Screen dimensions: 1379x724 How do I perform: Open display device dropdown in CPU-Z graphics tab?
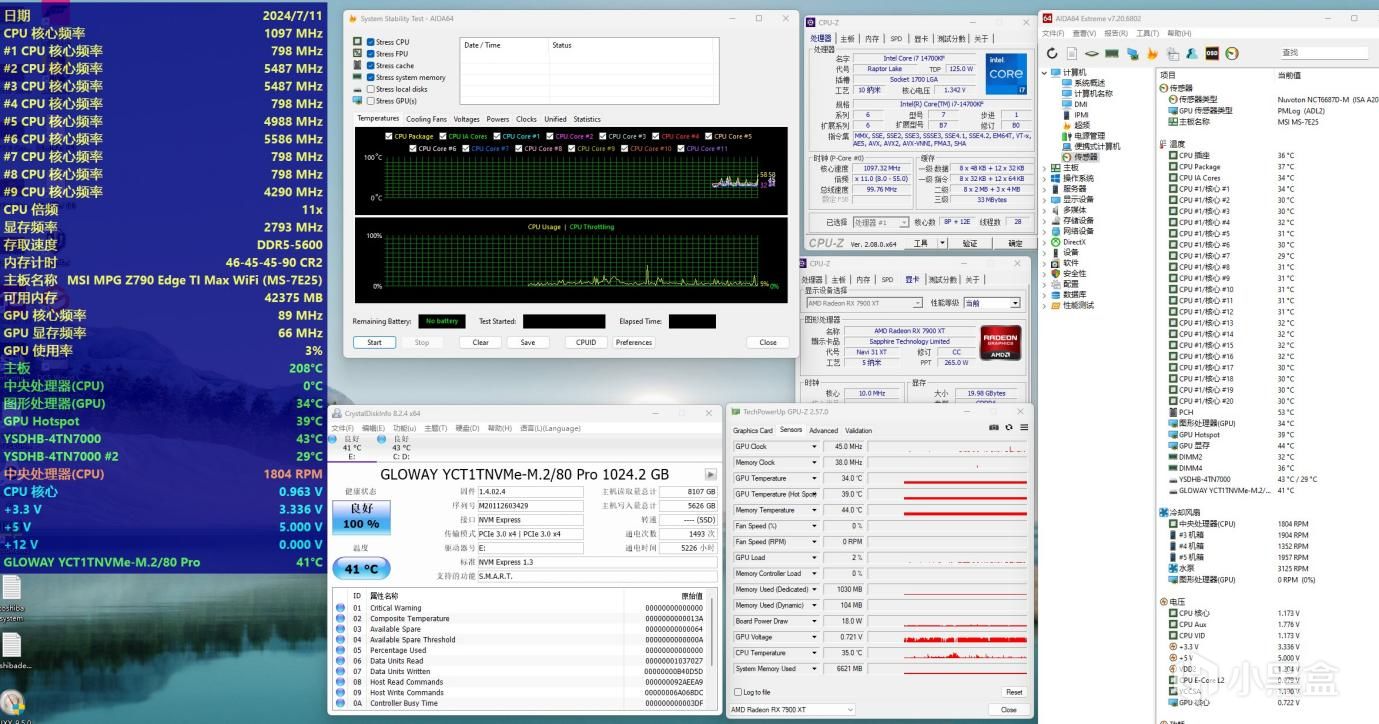[x=864, y=303]
